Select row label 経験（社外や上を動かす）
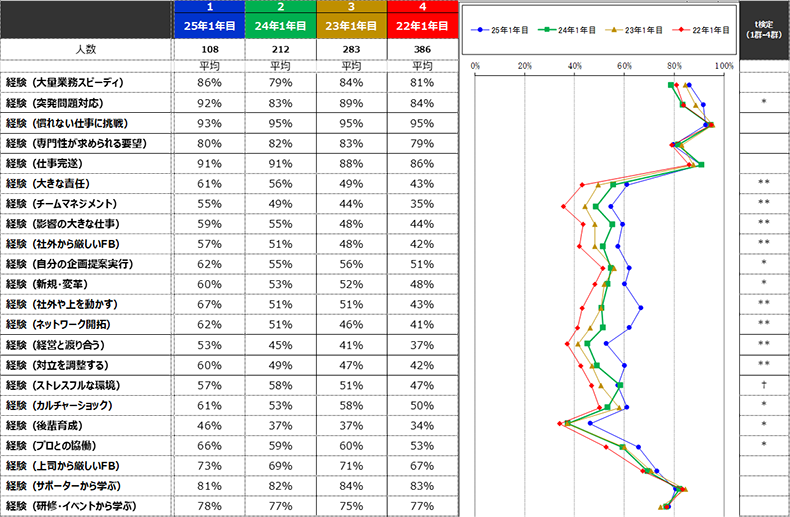 click(x=85, y=304)
